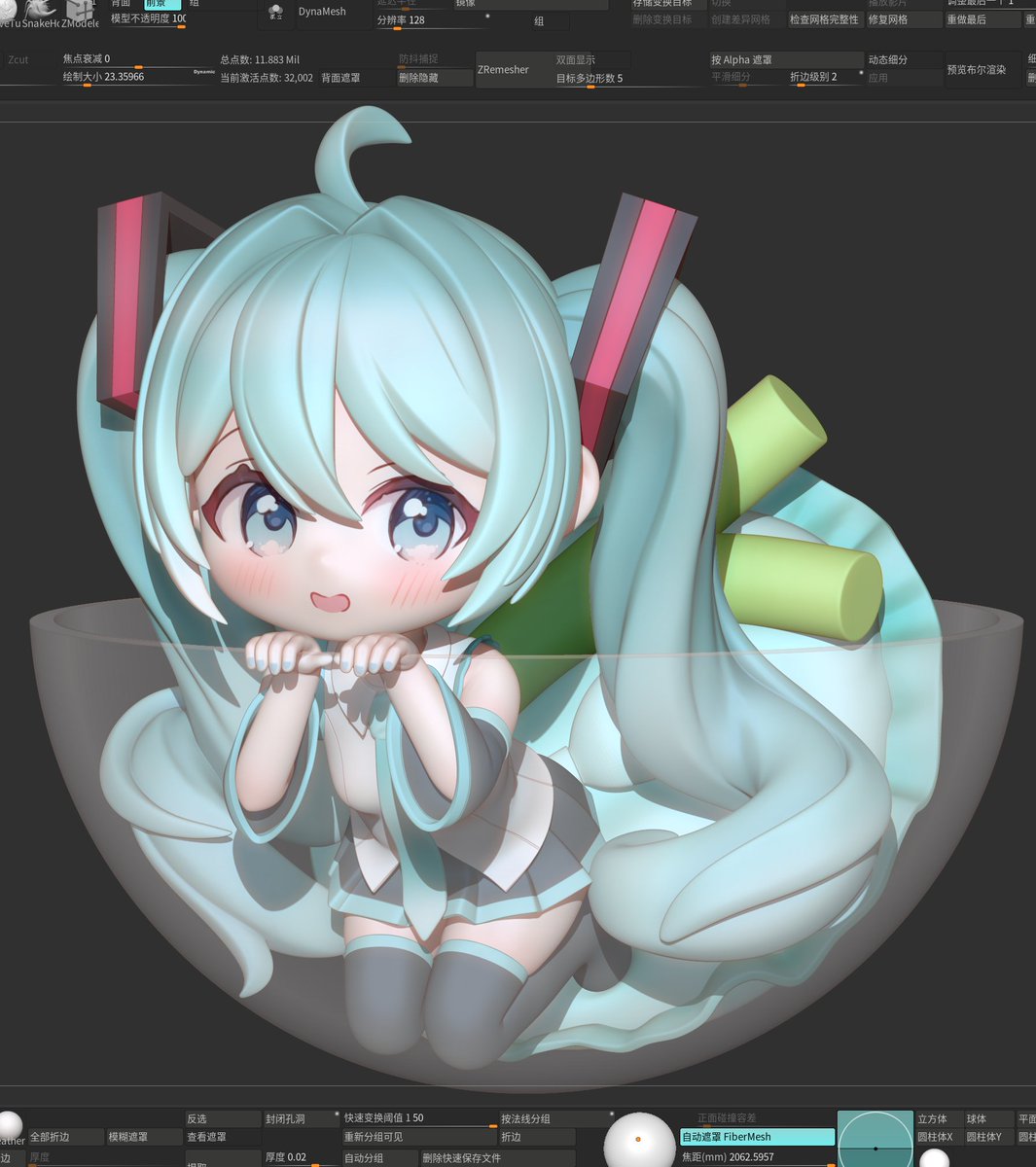The image size is (1036, 1167).
Task: Insert 圆柱体X cylinder primitive
Action: 940,1136
